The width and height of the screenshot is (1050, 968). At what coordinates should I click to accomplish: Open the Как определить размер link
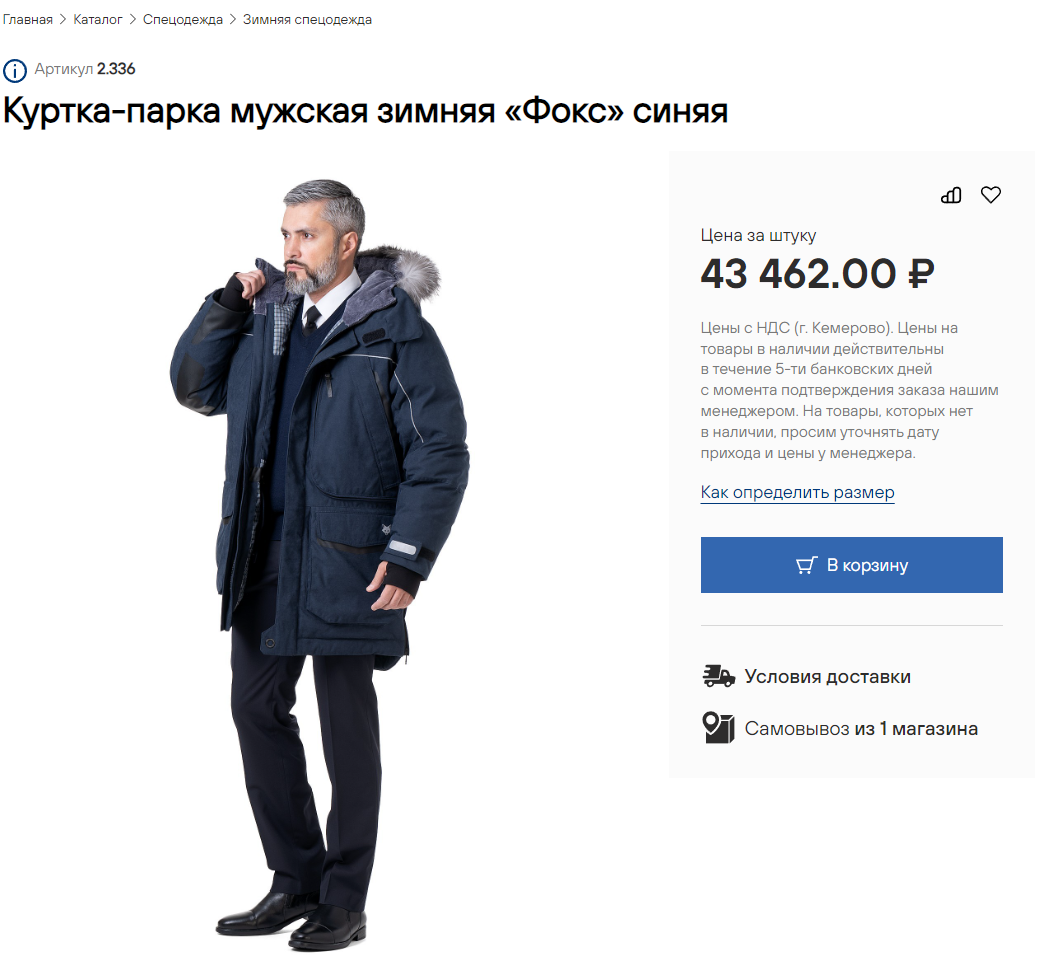point(798,492)
